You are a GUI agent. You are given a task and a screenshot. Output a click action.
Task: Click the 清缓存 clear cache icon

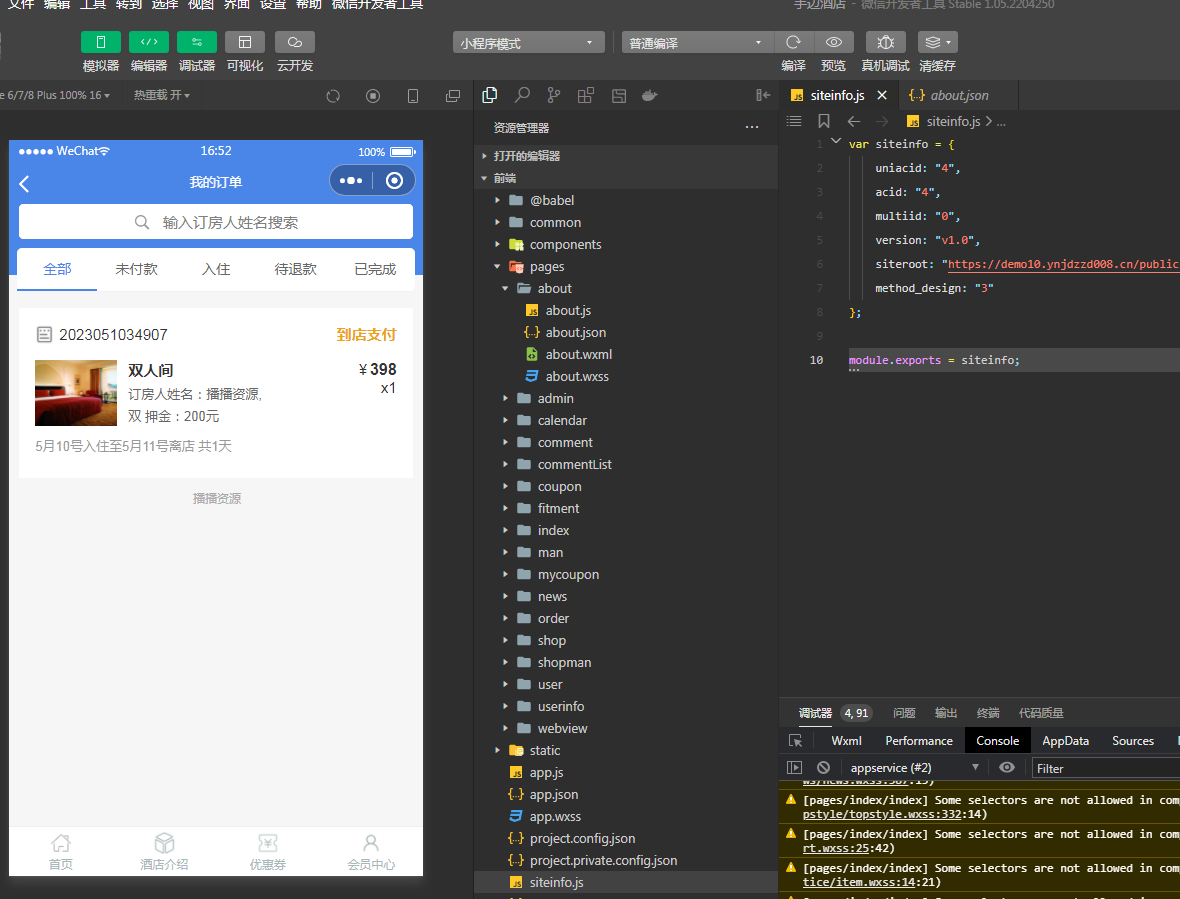coord(934,42)
